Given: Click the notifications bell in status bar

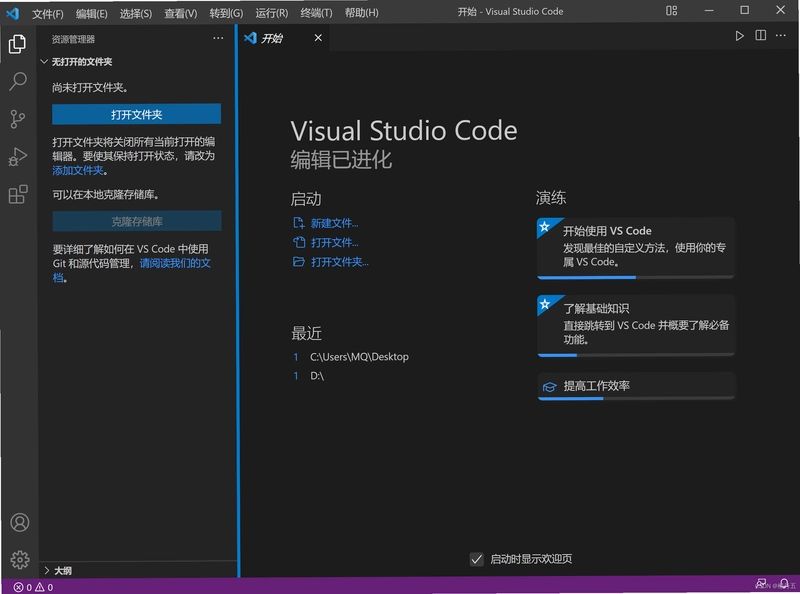Looking at the screenshot, I should point(784,584).
